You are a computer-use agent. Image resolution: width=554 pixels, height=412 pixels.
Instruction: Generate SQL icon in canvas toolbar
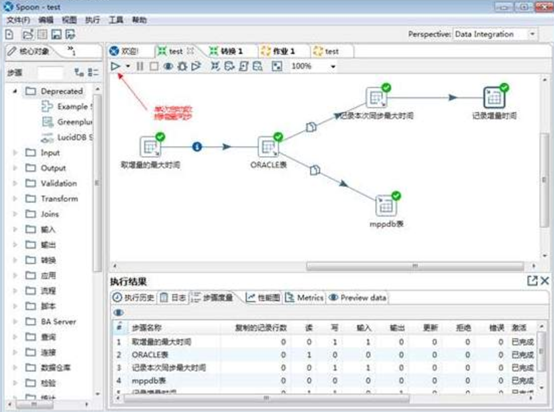coord(244,66)
